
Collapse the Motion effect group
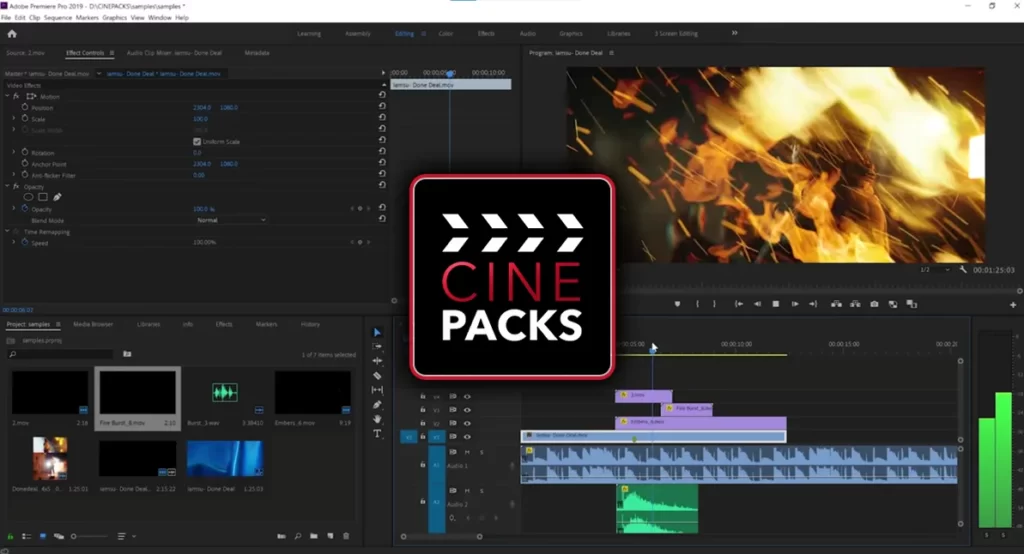[7, 96]
